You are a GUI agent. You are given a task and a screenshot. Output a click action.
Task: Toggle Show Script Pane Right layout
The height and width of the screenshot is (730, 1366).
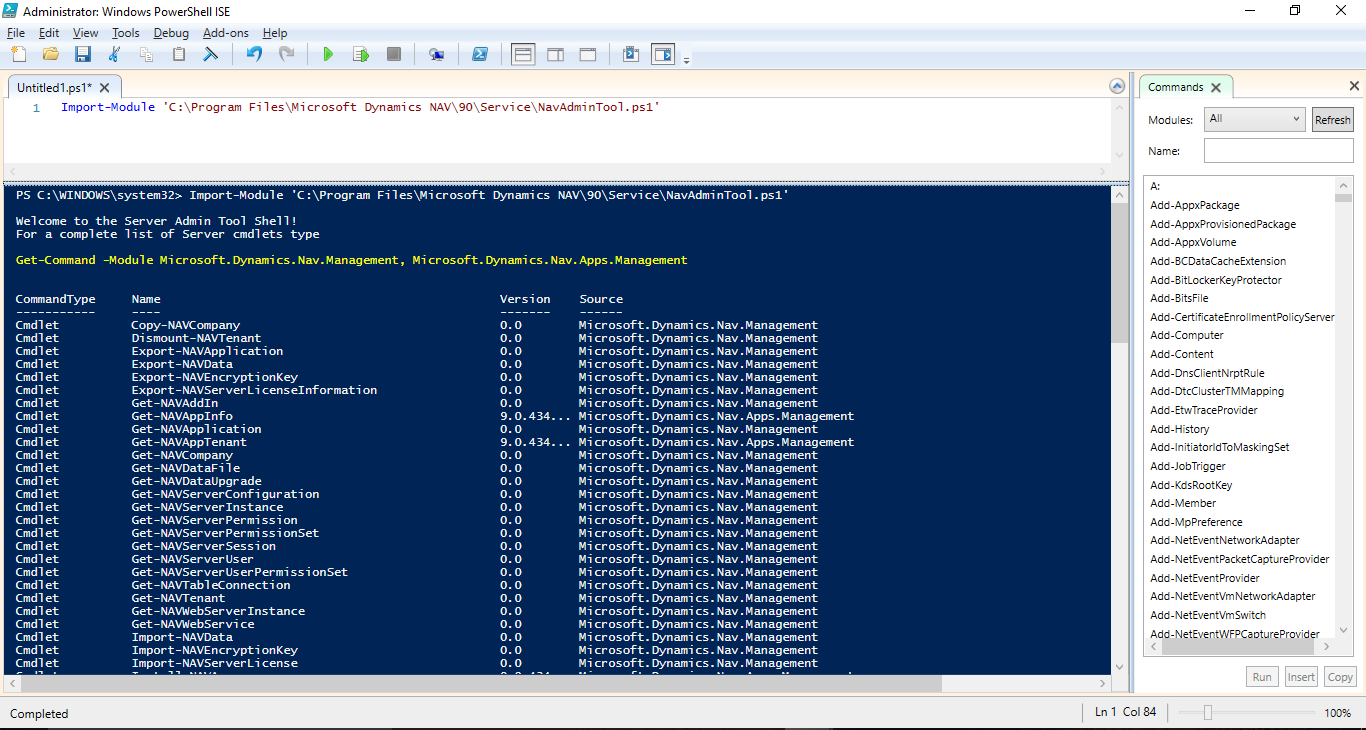[555, 54]
